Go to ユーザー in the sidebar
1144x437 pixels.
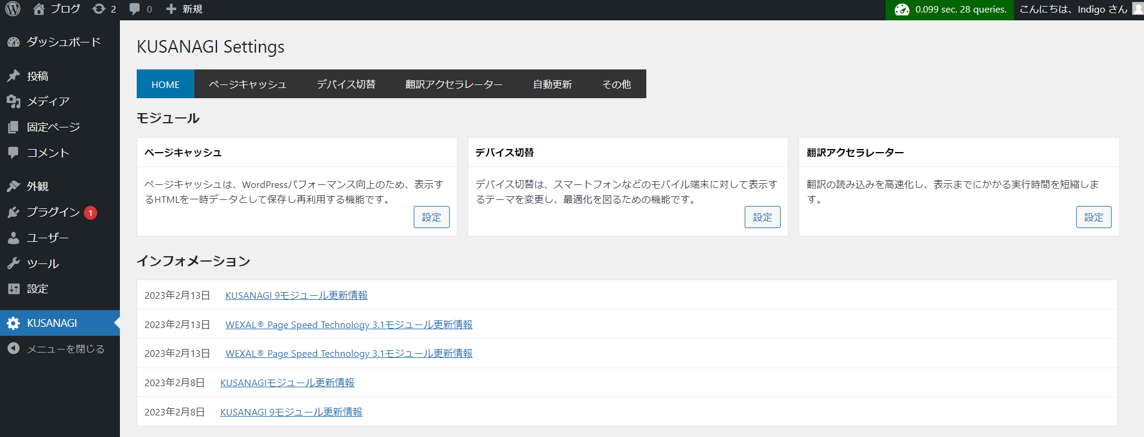pyautogui.click(x=47, y=238)
